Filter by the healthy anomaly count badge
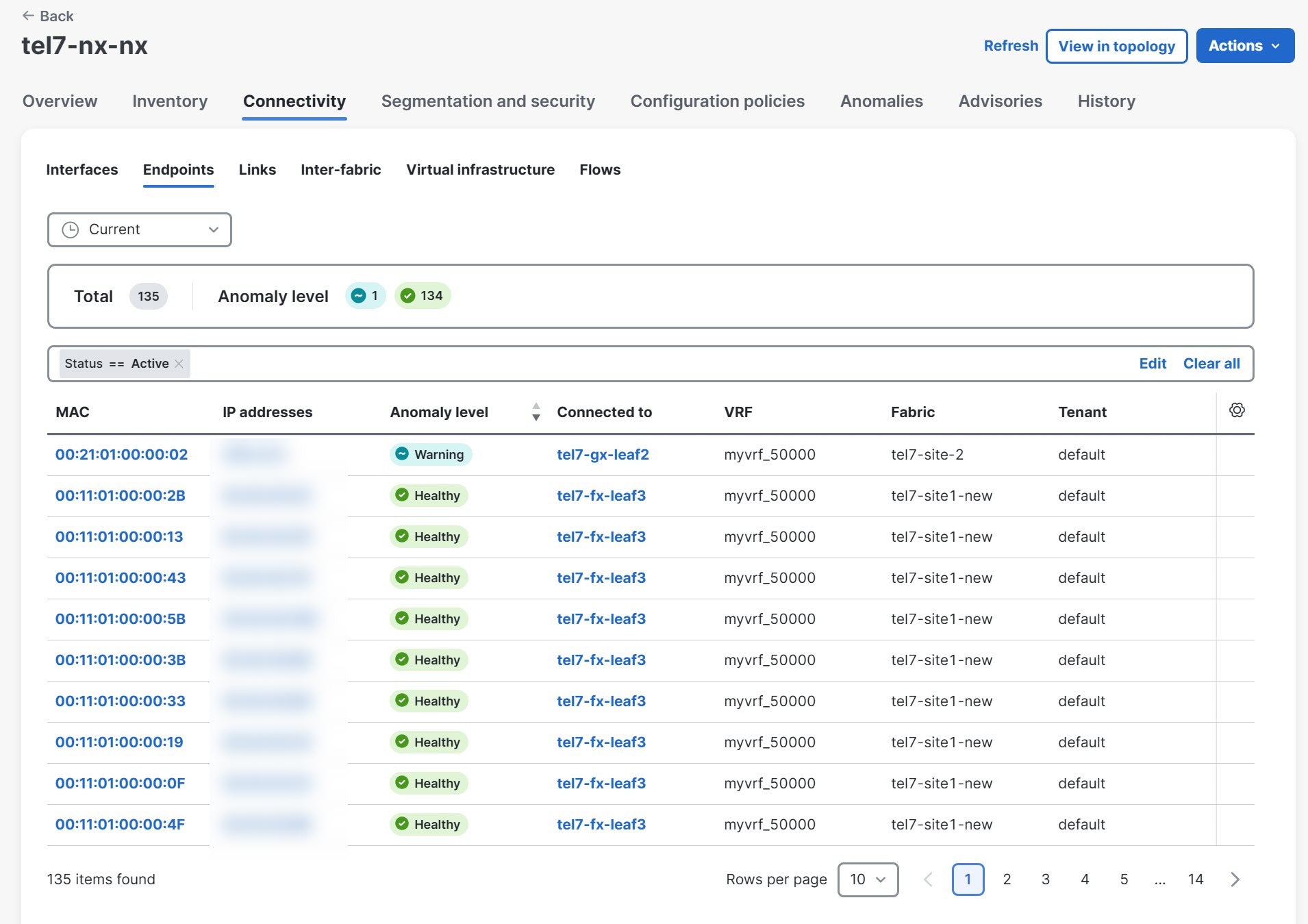The image size is (1308, 924). click(x=423, y=296)
